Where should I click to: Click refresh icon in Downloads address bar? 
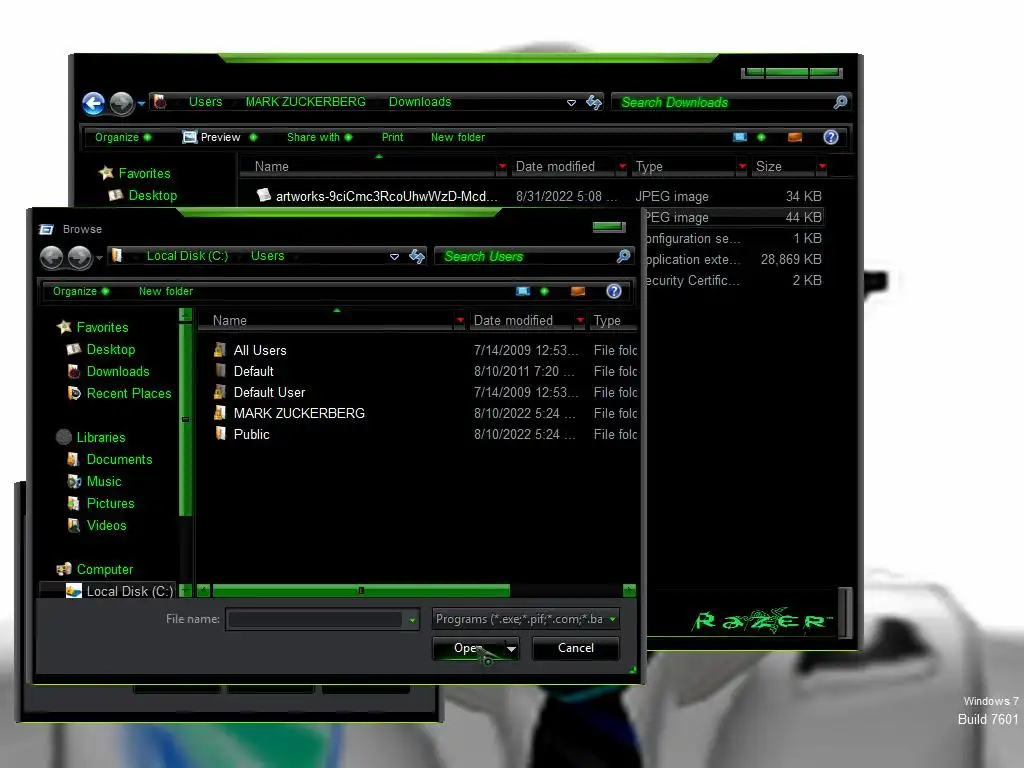(x=594, y=102)
